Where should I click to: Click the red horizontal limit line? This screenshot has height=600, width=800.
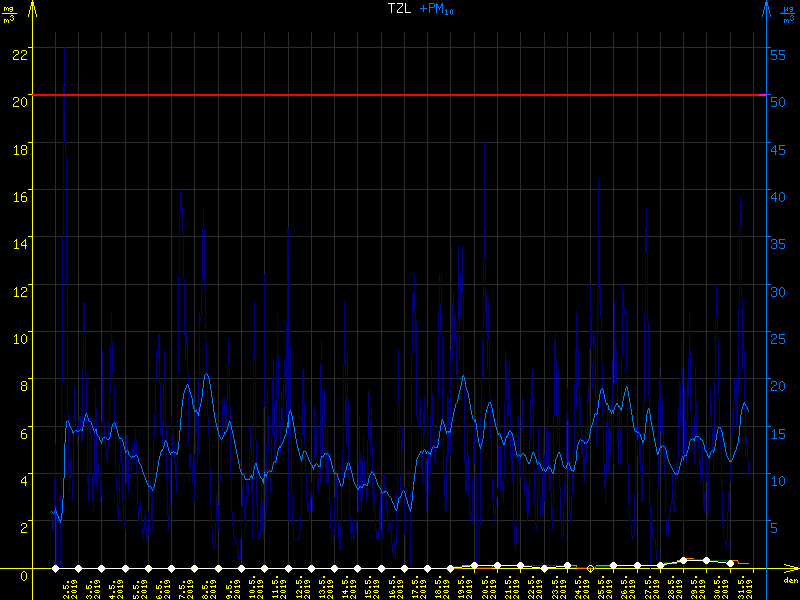click(400, 95)
